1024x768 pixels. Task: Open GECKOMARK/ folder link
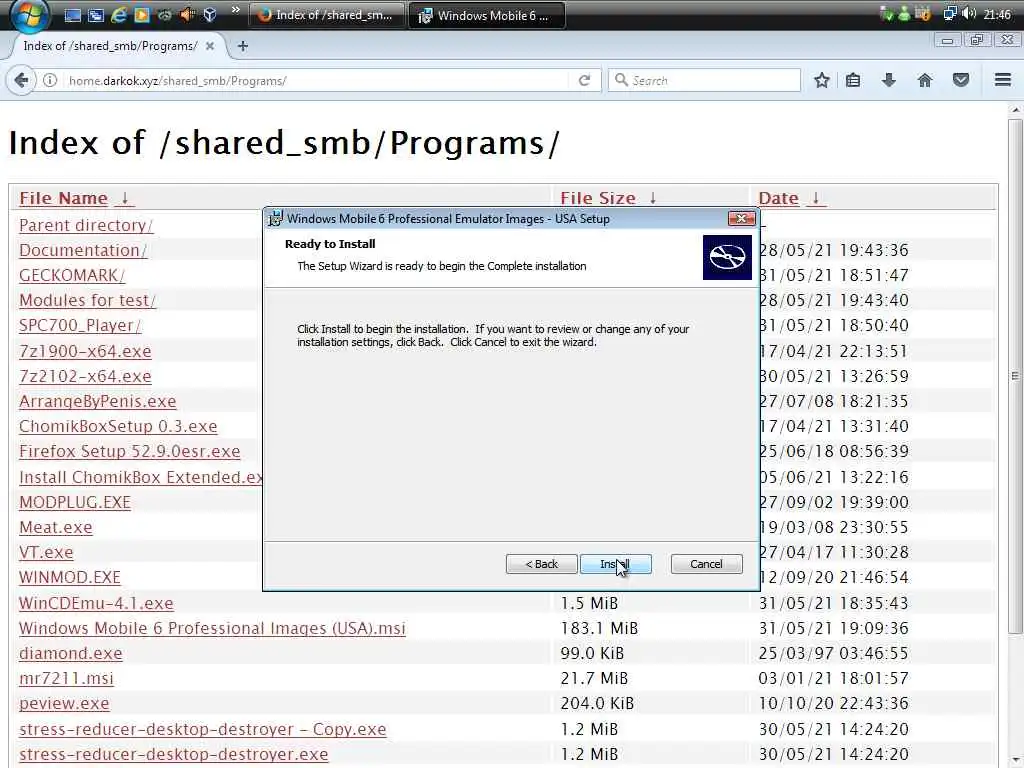[x=72, y=275]
